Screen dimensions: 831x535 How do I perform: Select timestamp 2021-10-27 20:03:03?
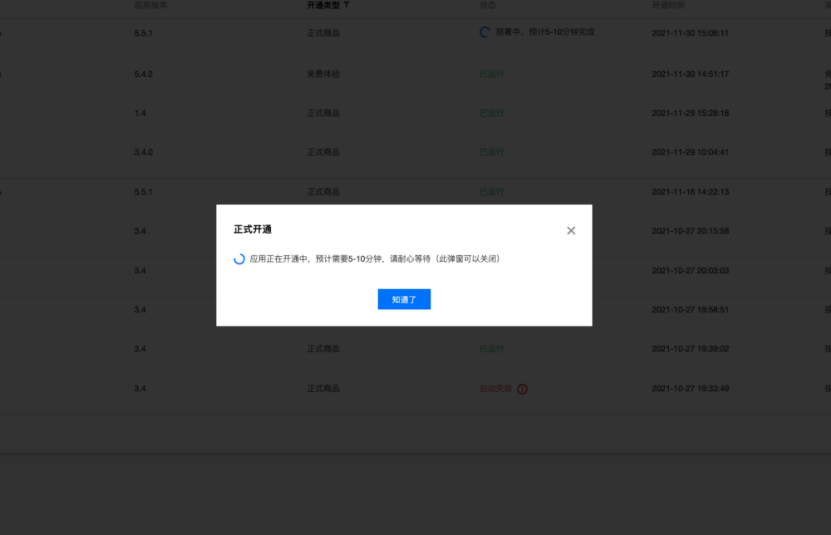click(x=690, y=271)
